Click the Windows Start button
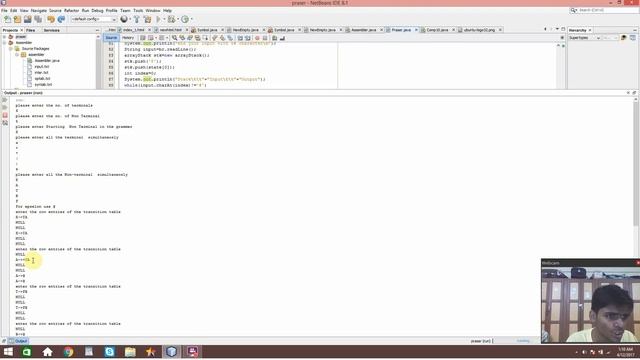This screenshot has height=360, width=640. click(x=8, y=352)
